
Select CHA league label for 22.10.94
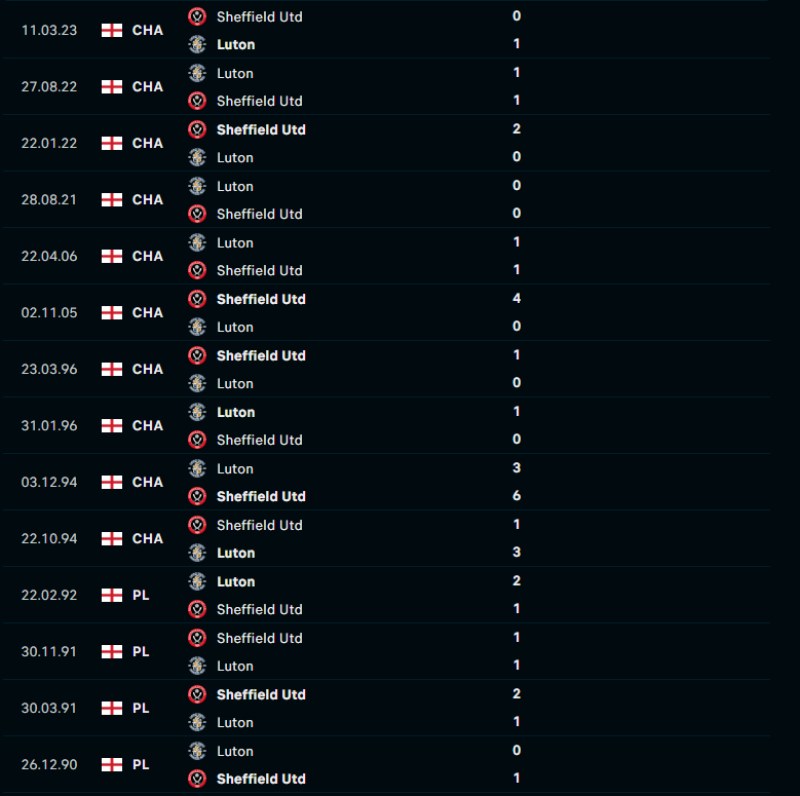[147, 538]
